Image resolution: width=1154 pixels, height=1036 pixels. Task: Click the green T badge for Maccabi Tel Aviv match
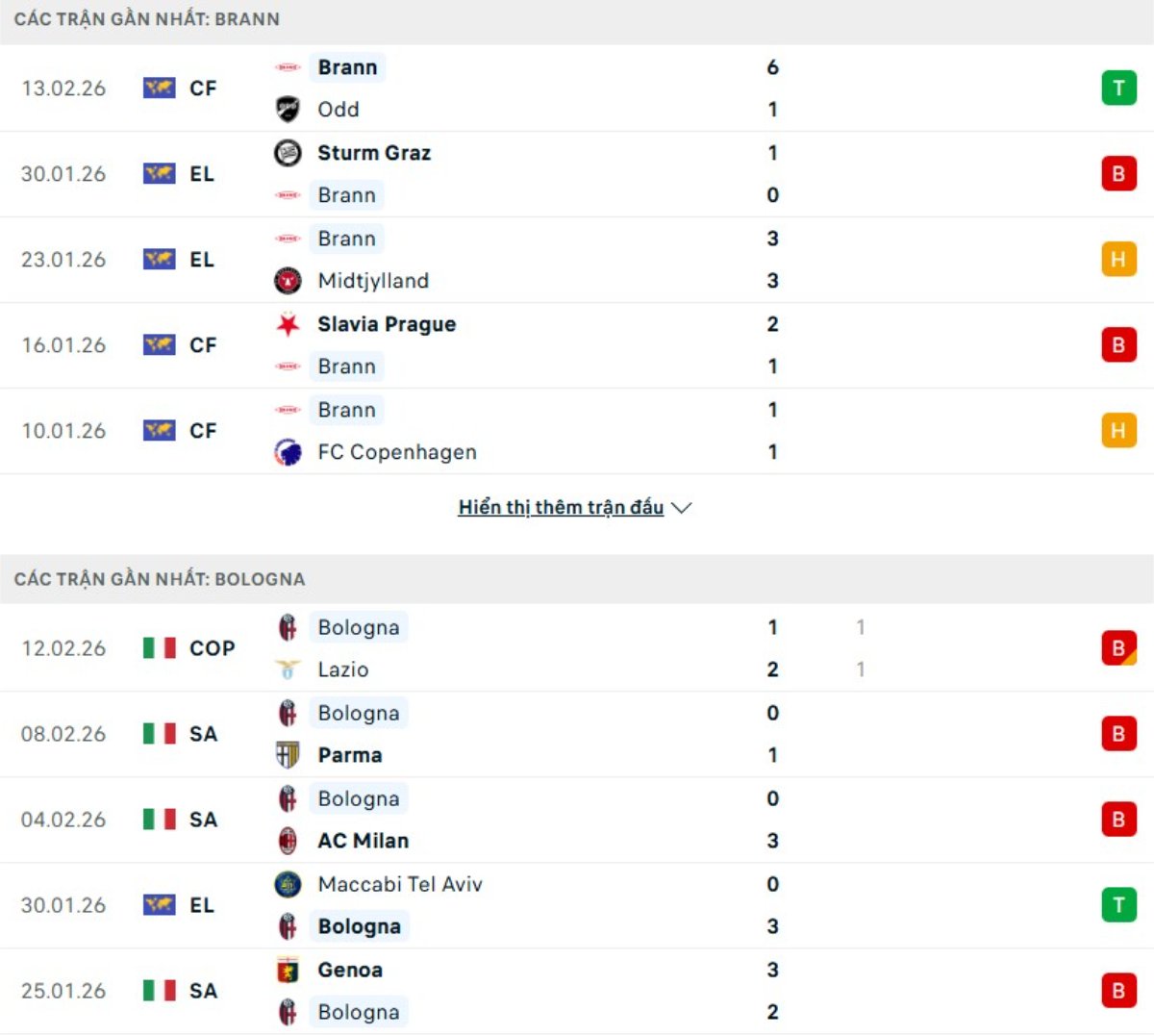[x=1118, y=905]
